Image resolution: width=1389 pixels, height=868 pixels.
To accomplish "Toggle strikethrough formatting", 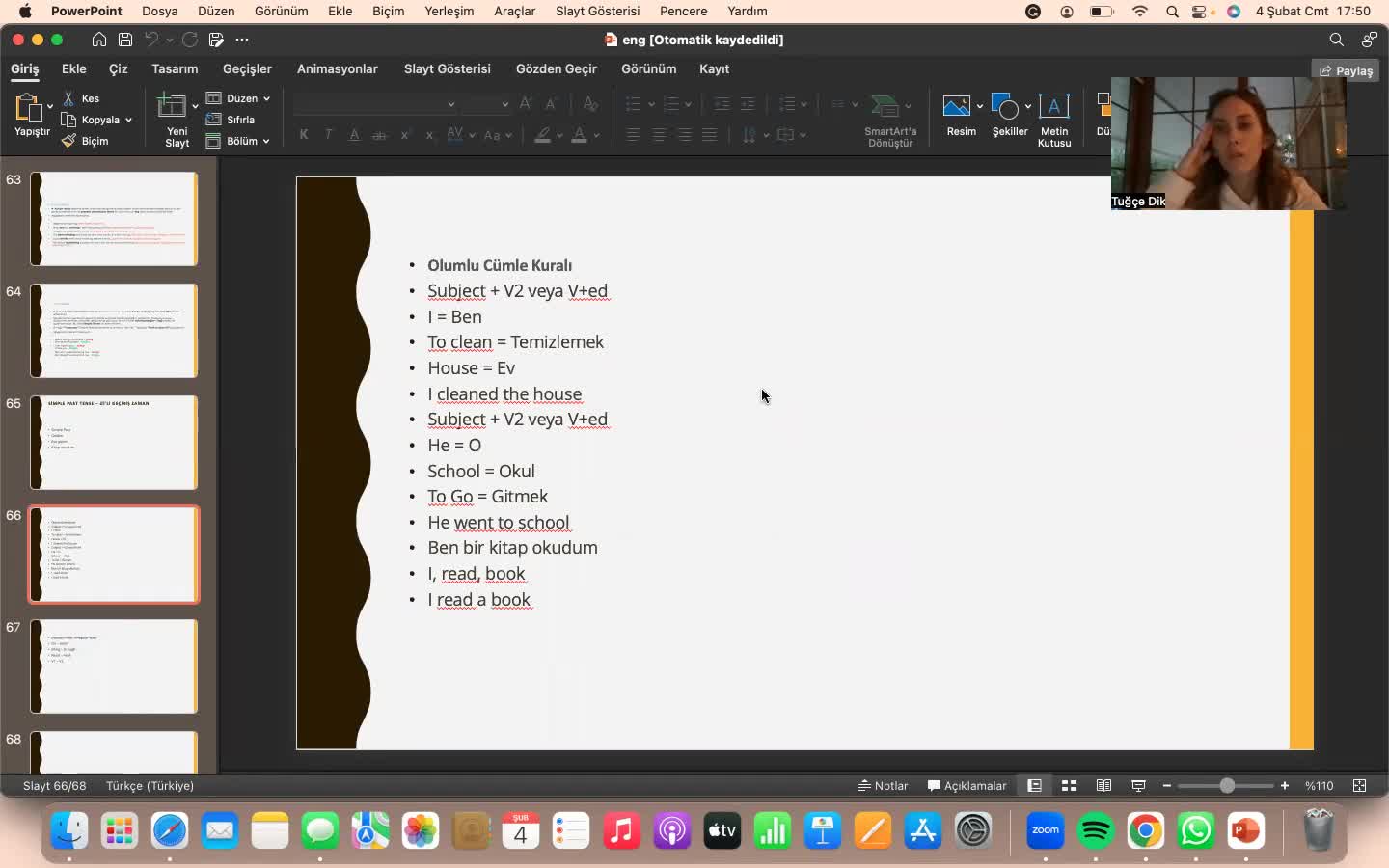I will 379,135.
